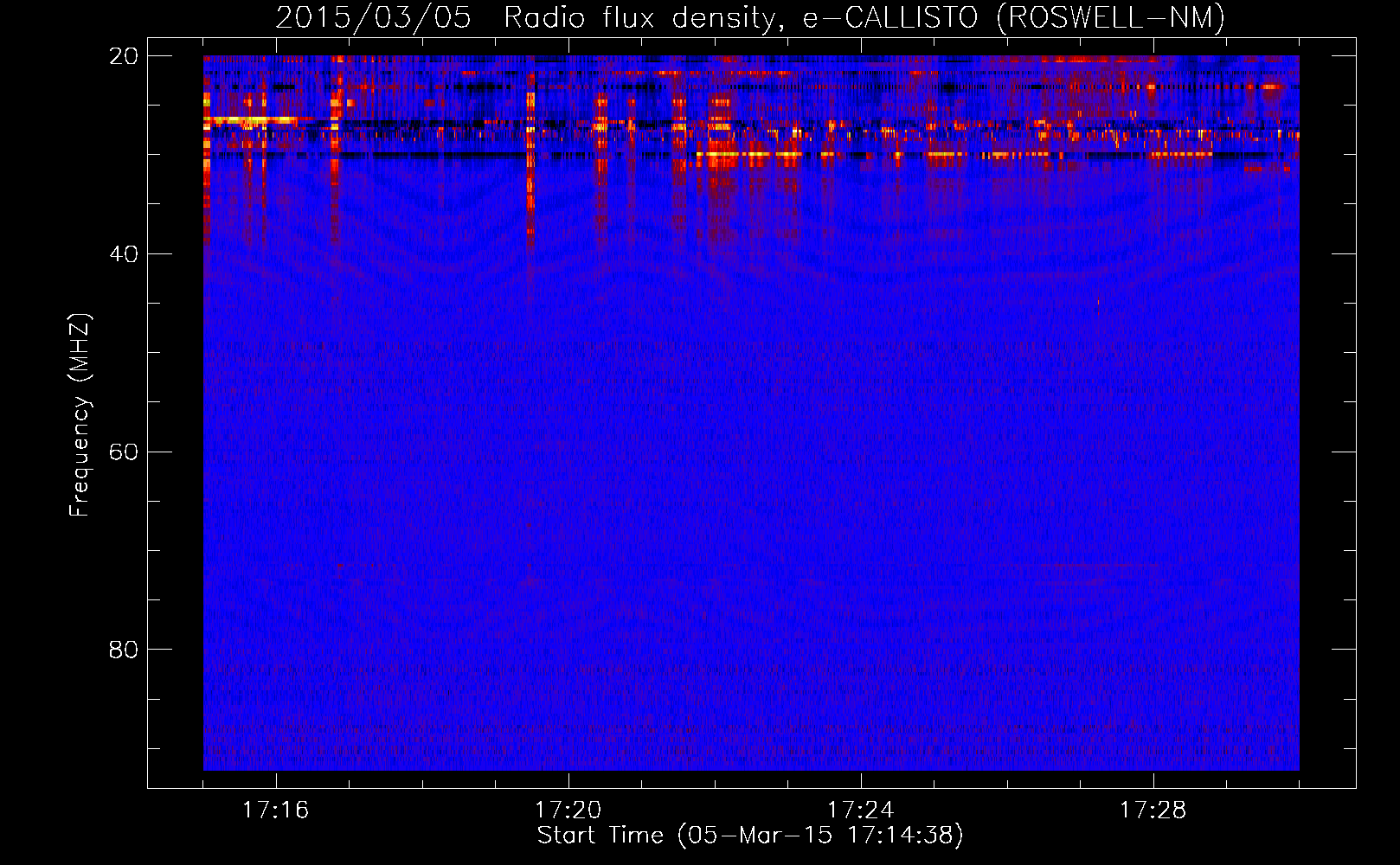Viewport: 1400px width, 865px height.
Task: Click the time tick label '17:16'
Action: click(x=276, y=811)
